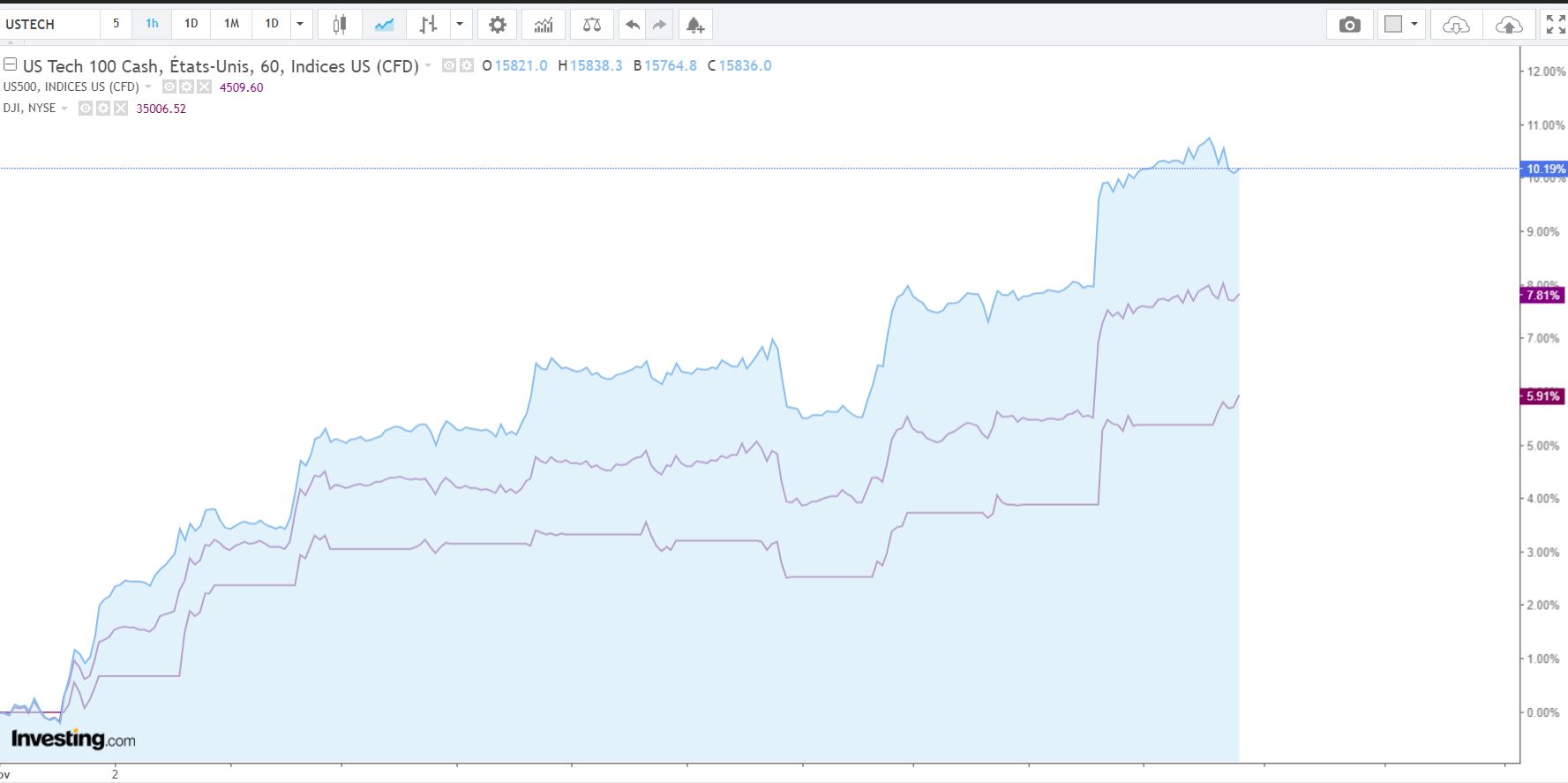Image resolution: width=1568 pixels, height=783 pixels.
Task: Click the blue 10.19% price label
Action: pos(1544,169)
